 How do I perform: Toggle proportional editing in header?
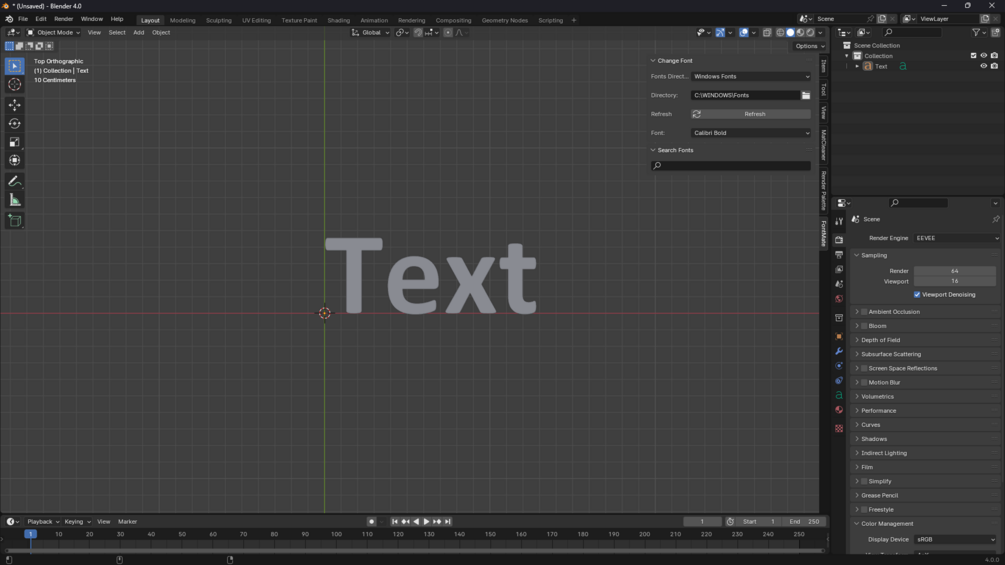tap(448, 33)
